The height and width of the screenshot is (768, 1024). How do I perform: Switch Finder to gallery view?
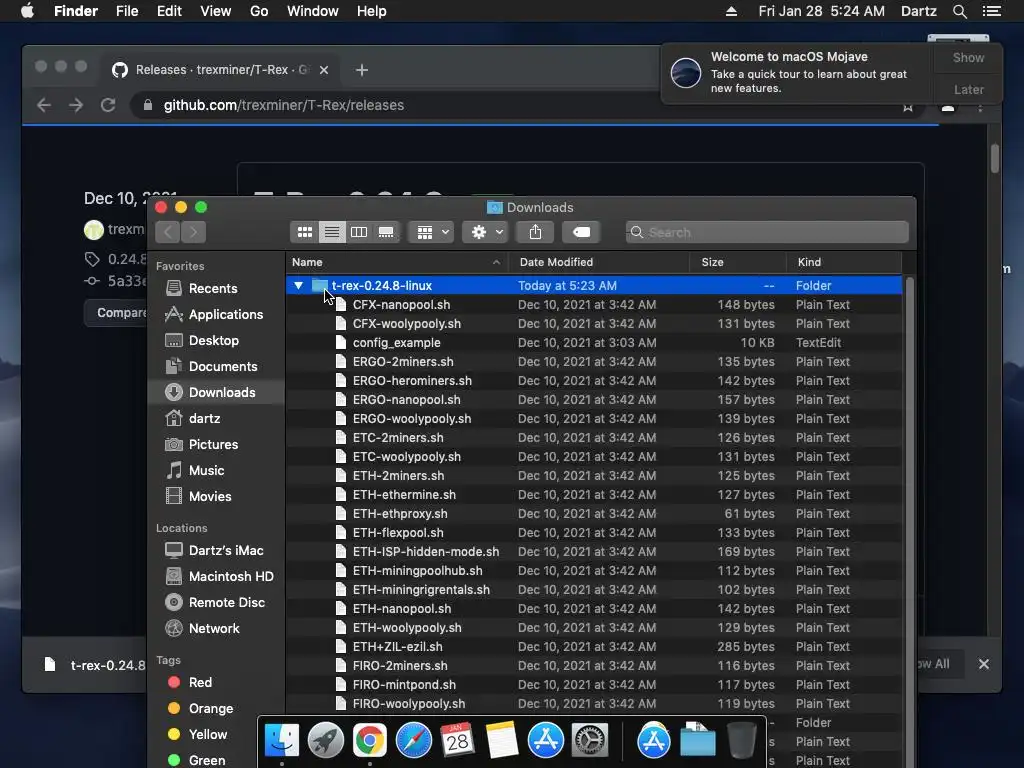pyautogui.click(x=386, y=232)
